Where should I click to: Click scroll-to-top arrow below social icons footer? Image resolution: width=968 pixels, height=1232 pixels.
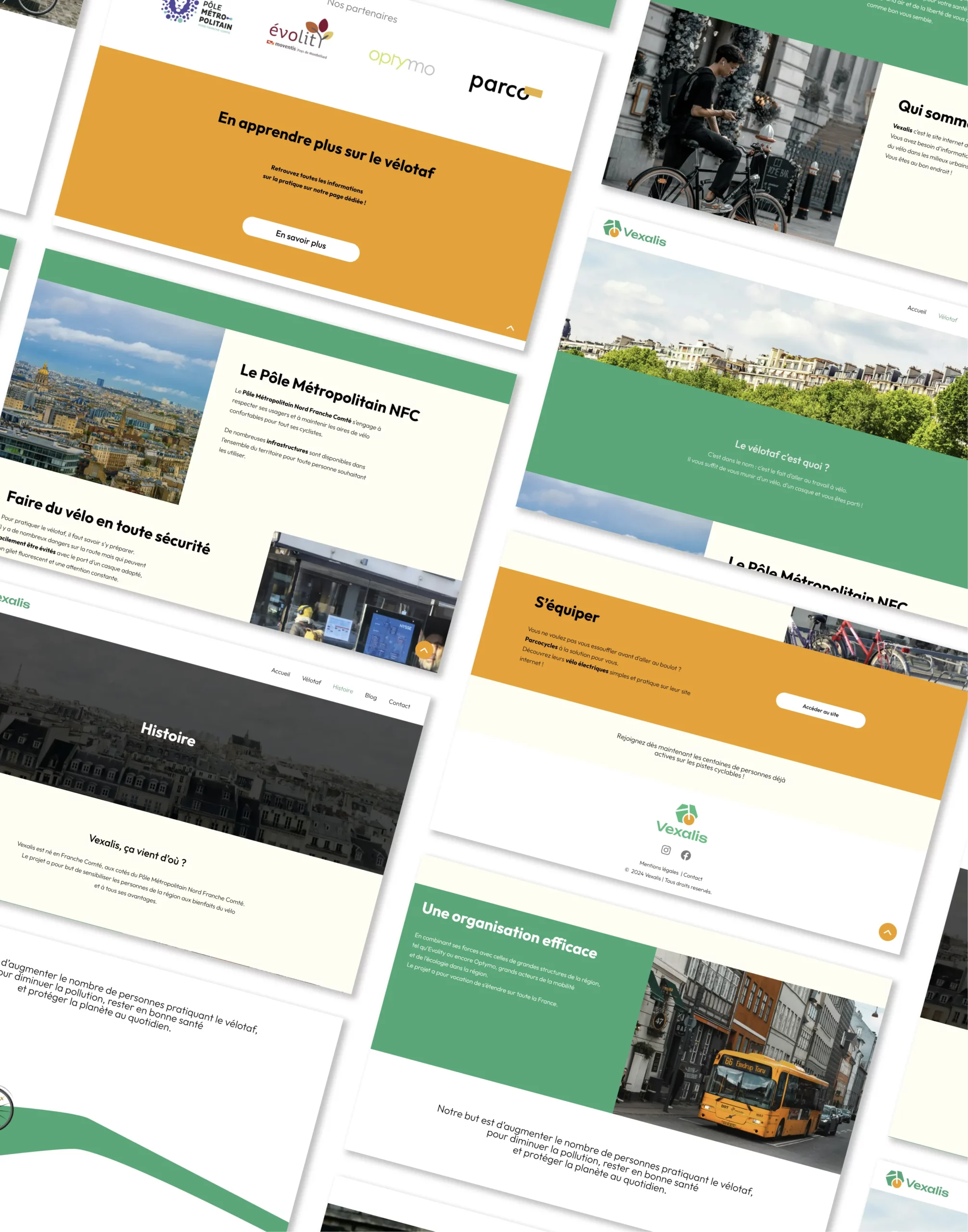888,932
